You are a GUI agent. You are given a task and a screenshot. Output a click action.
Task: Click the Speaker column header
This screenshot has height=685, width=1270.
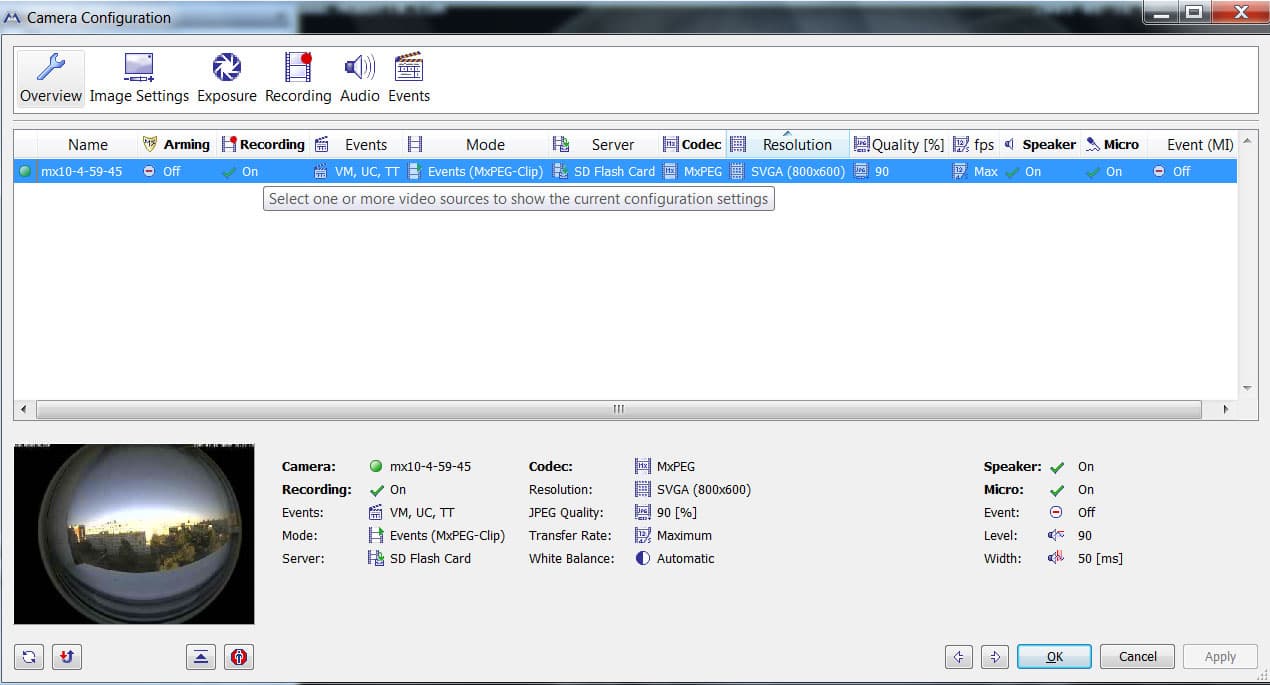1040,144
